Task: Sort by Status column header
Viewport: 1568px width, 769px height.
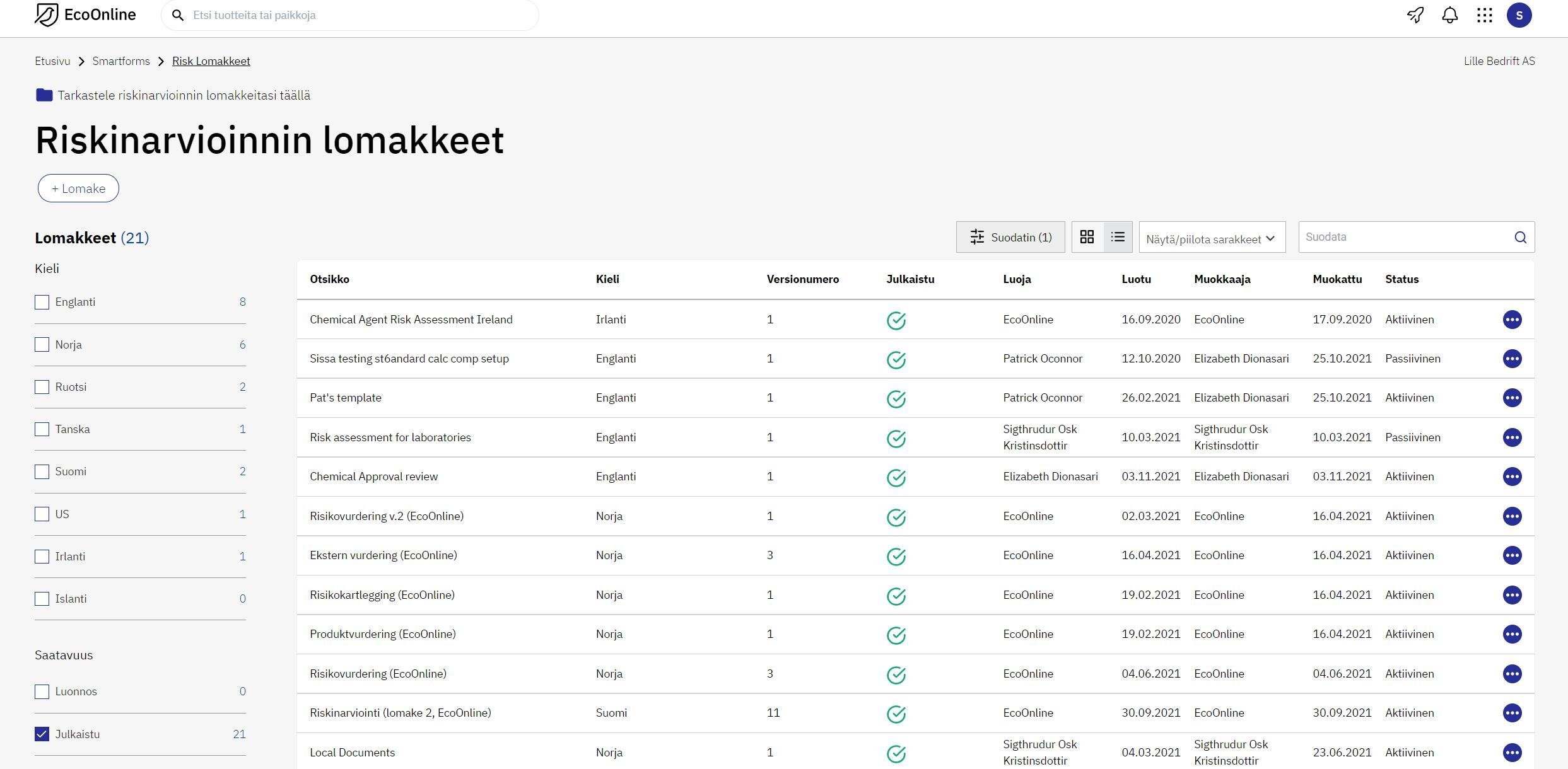Action: (1401, 279)
